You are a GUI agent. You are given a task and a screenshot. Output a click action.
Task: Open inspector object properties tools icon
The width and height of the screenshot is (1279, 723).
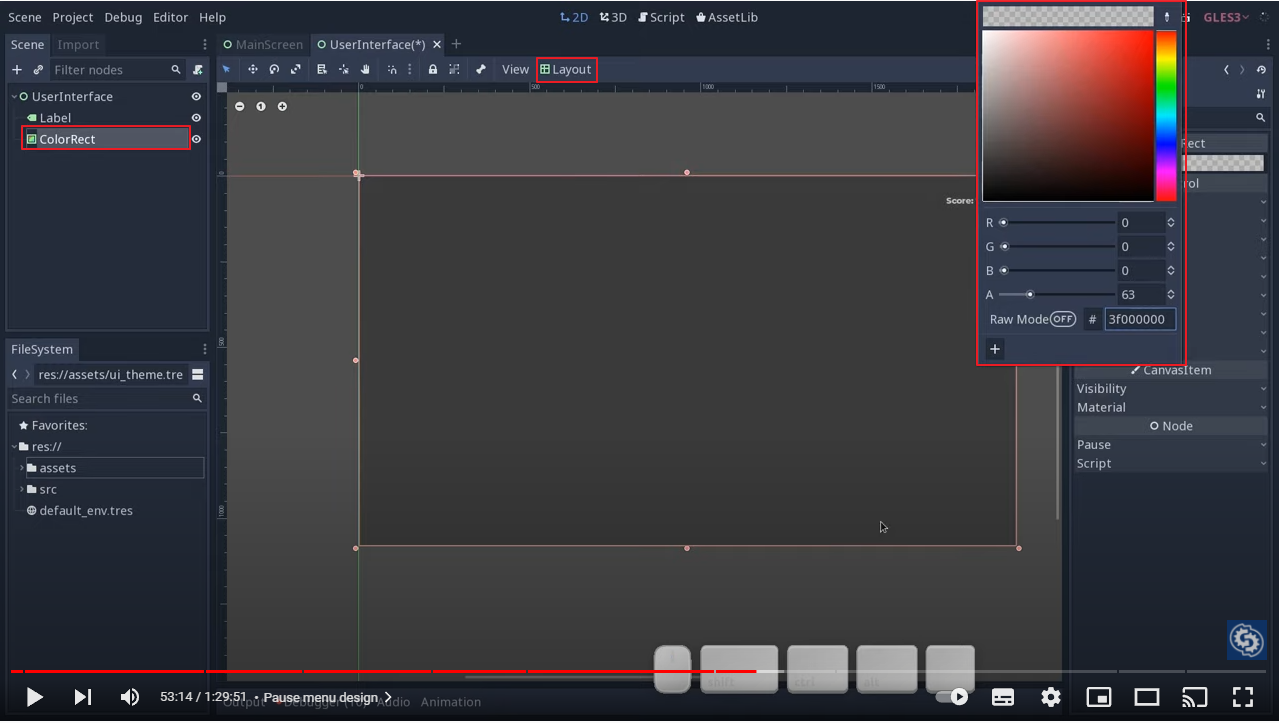click(x=1260, y=93)
